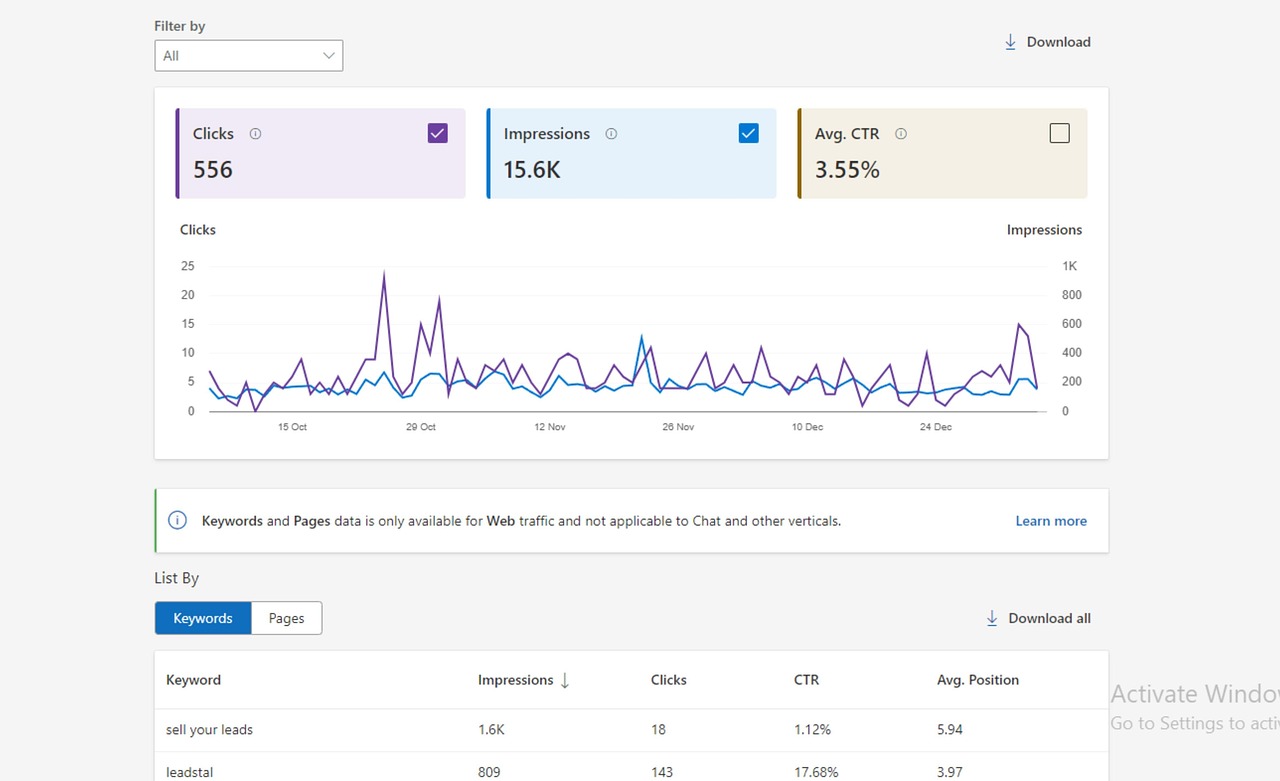Click the info icon next to Avg. CTR
Screen dimensions: 1280x781
(901, 134)
